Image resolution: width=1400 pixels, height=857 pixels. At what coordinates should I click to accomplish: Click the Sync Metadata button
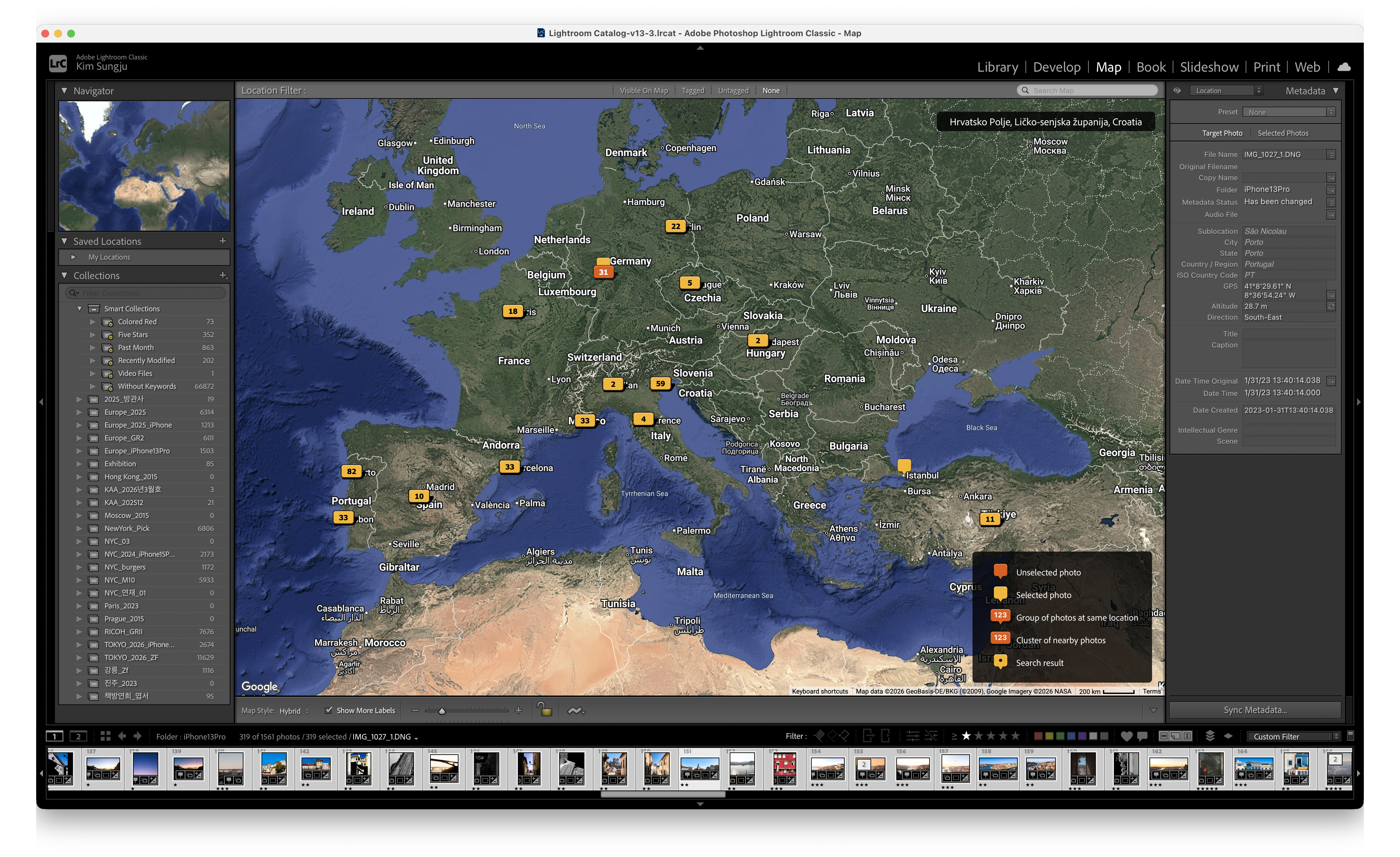tap(1255, 710)
